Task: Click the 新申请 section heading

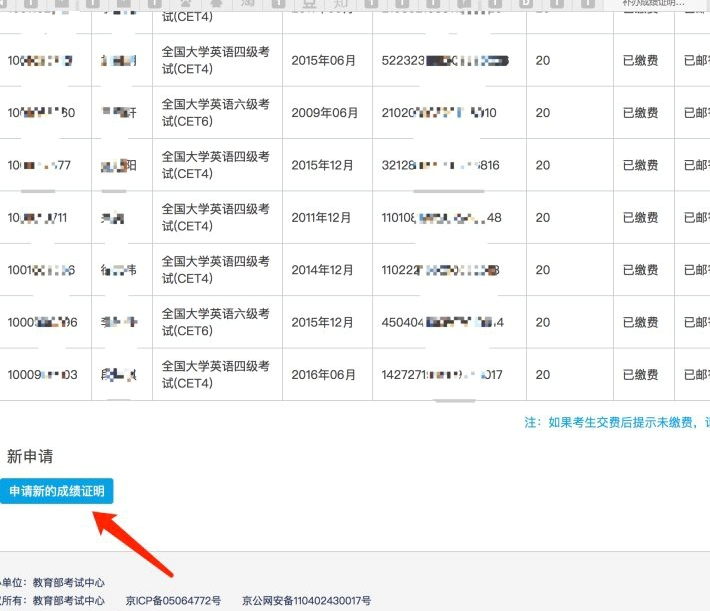Action: coord(30,457)
